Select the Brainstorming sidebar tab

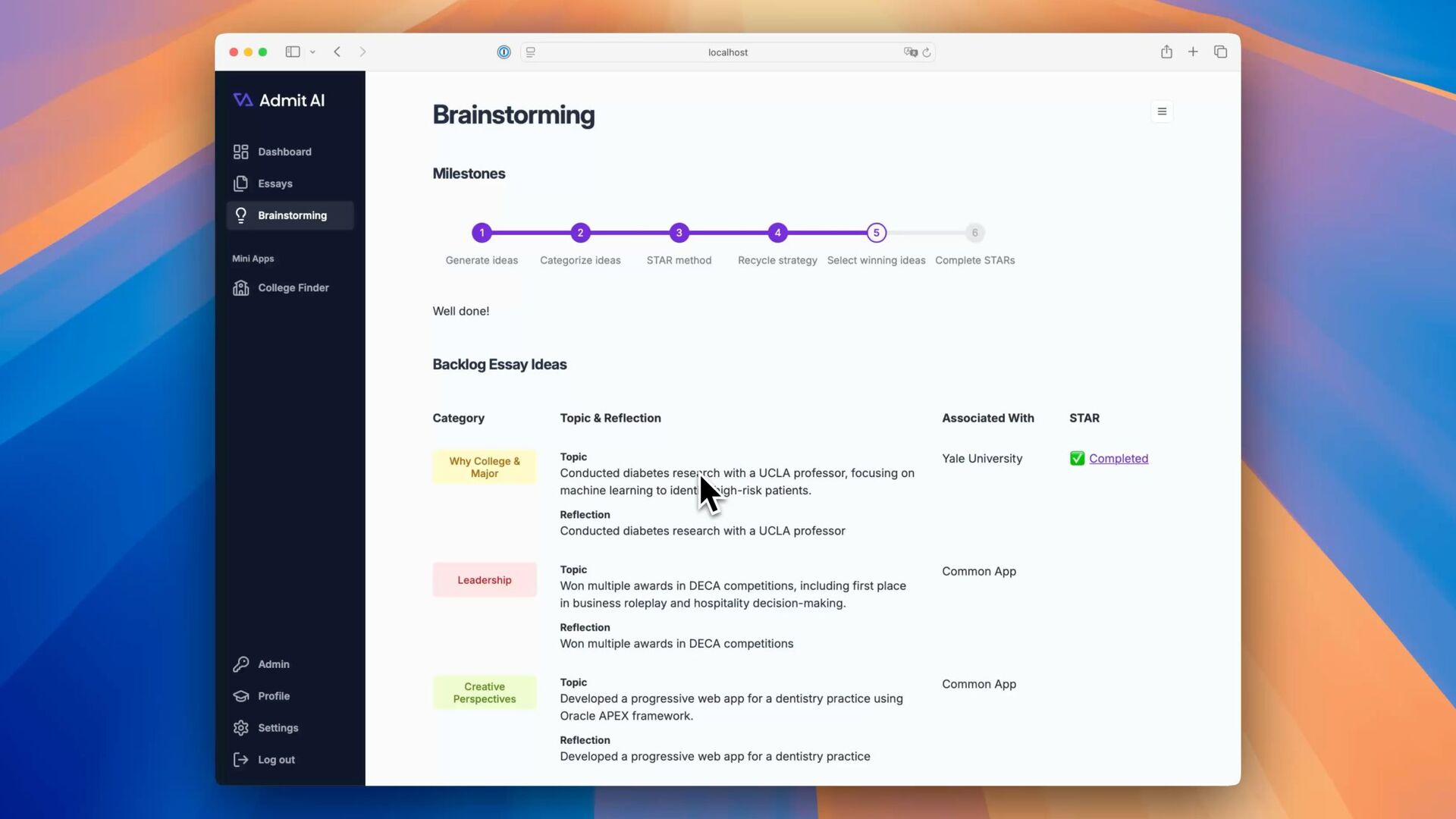pos(290,215)
